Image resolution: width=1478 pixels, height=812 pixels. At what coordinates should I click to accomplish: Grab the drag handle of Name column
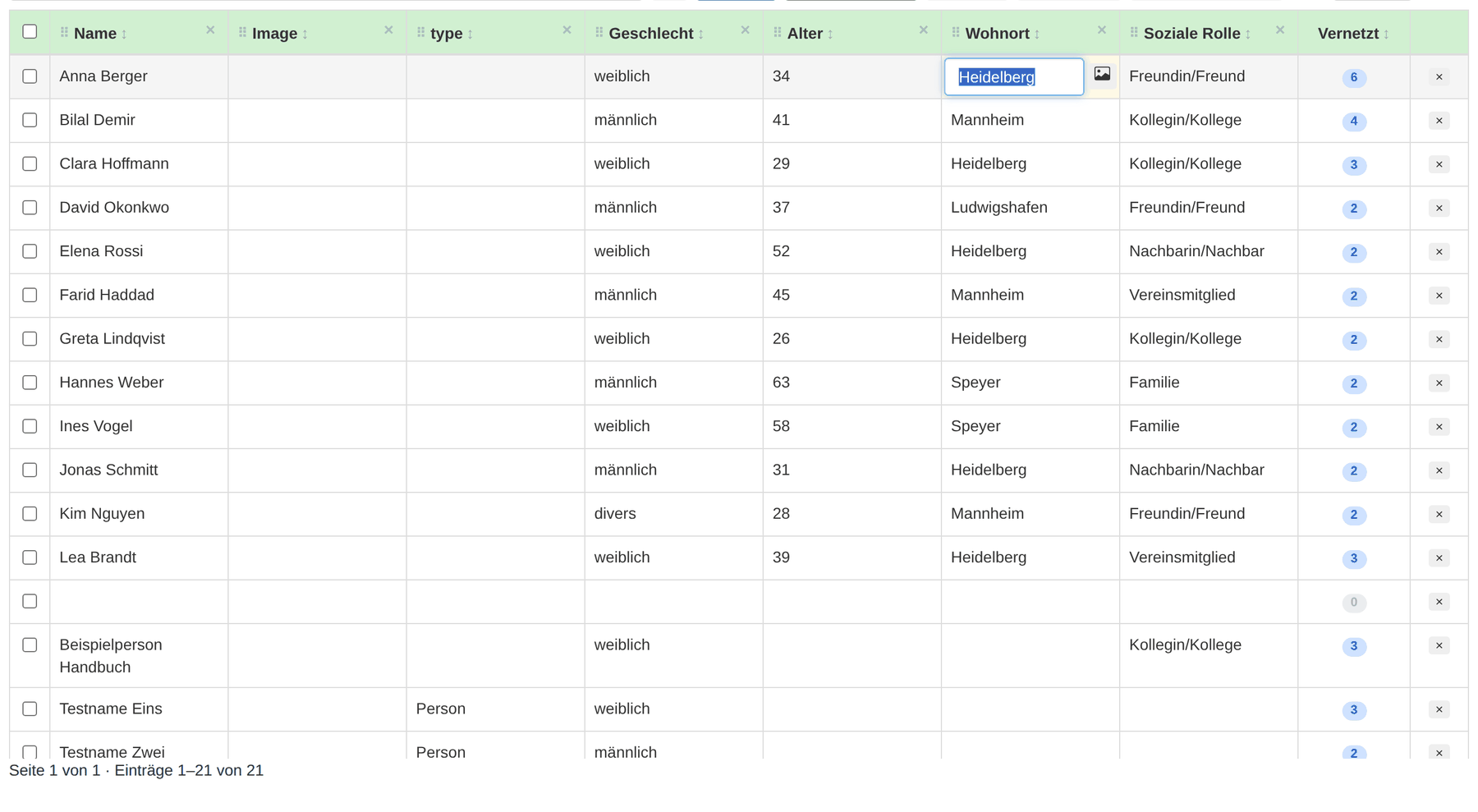(64, 33)
